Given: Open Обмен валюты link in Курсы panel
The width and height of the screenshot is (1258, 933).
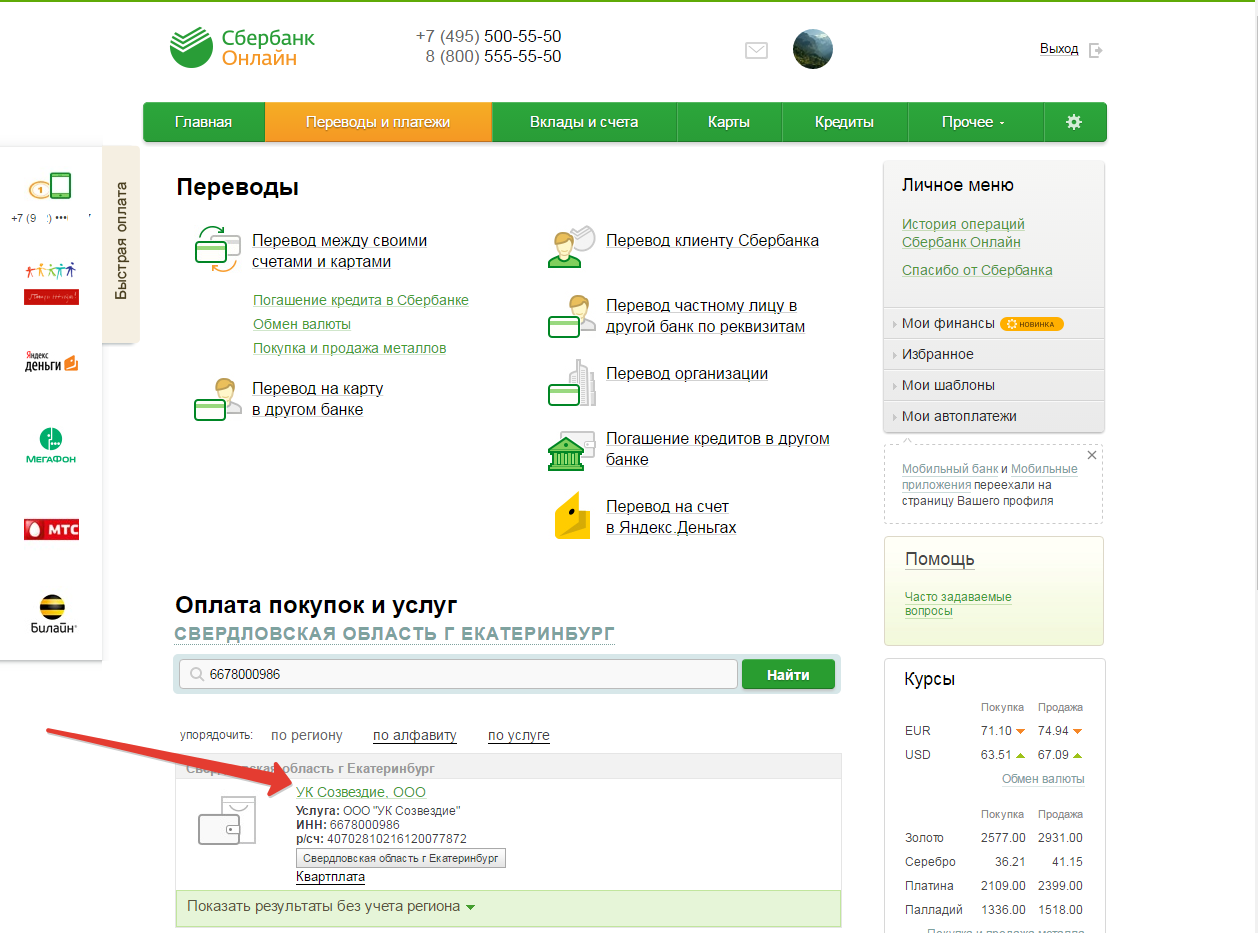Looking at the screenshot, I should 1043,779.
